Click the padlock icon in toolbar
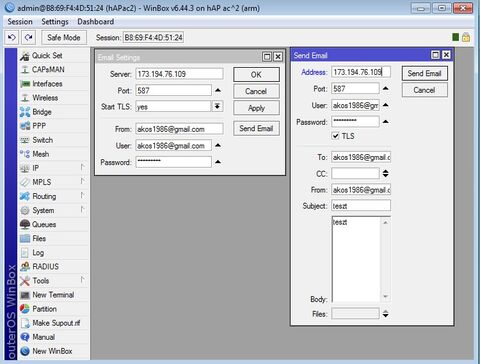 tap(466, 37)
